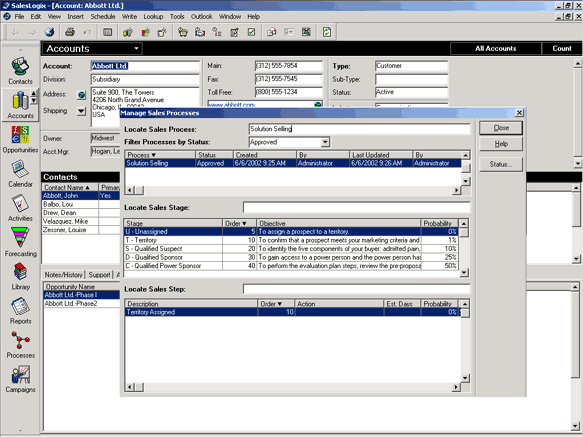583x437 pixels.
Task: Open Reports in the navigation sidebar
Action: pyautogui.click(x=20, y=311)
